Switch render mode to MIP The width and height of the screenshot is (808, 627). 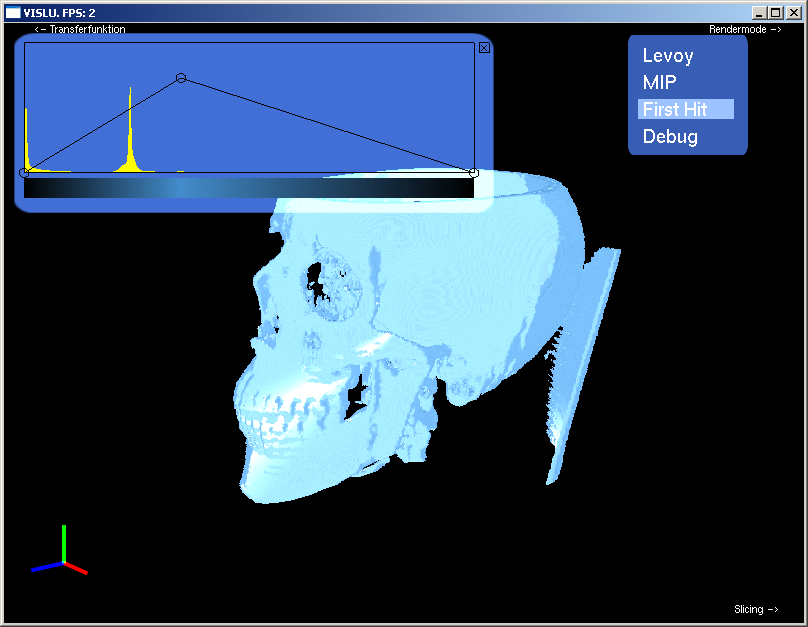[660, 83]
